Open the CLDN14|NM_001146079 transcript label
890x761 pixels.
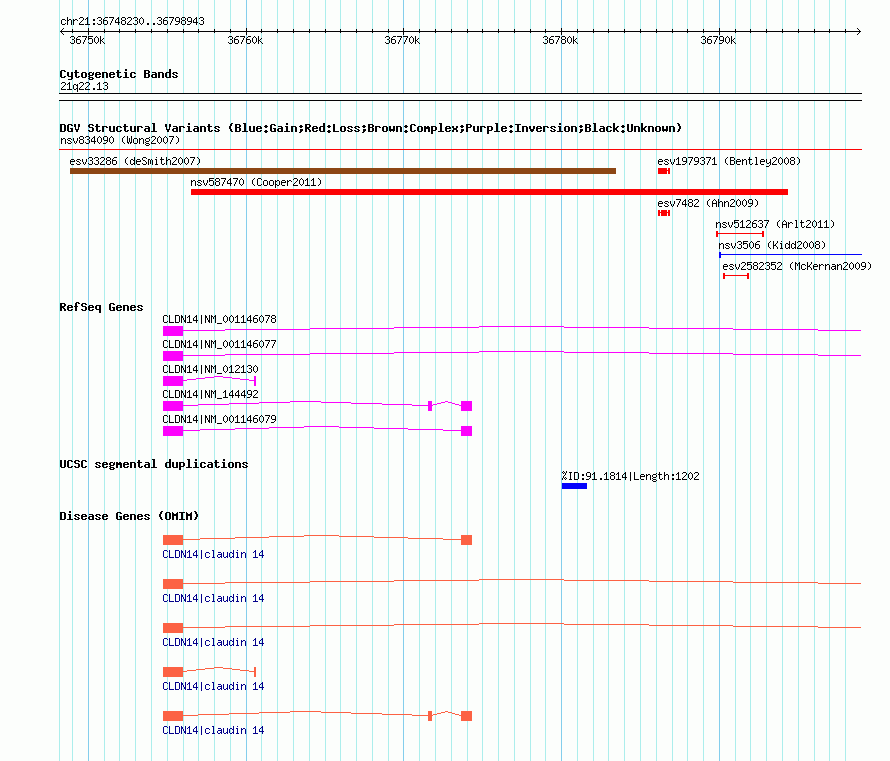click(x=220, y=419)
